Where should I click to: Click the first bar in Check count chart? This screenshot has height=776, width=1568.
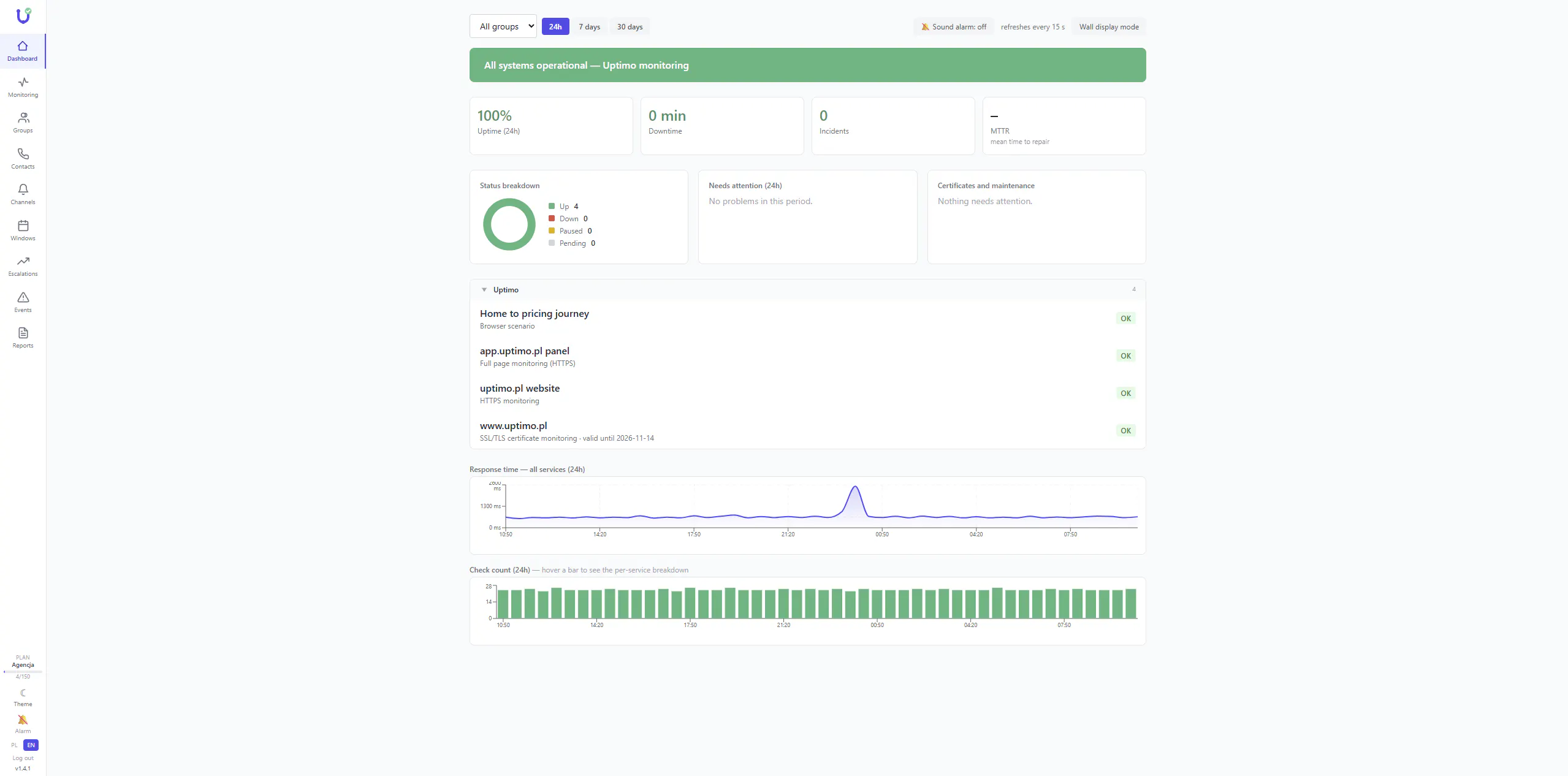[503, 604]
